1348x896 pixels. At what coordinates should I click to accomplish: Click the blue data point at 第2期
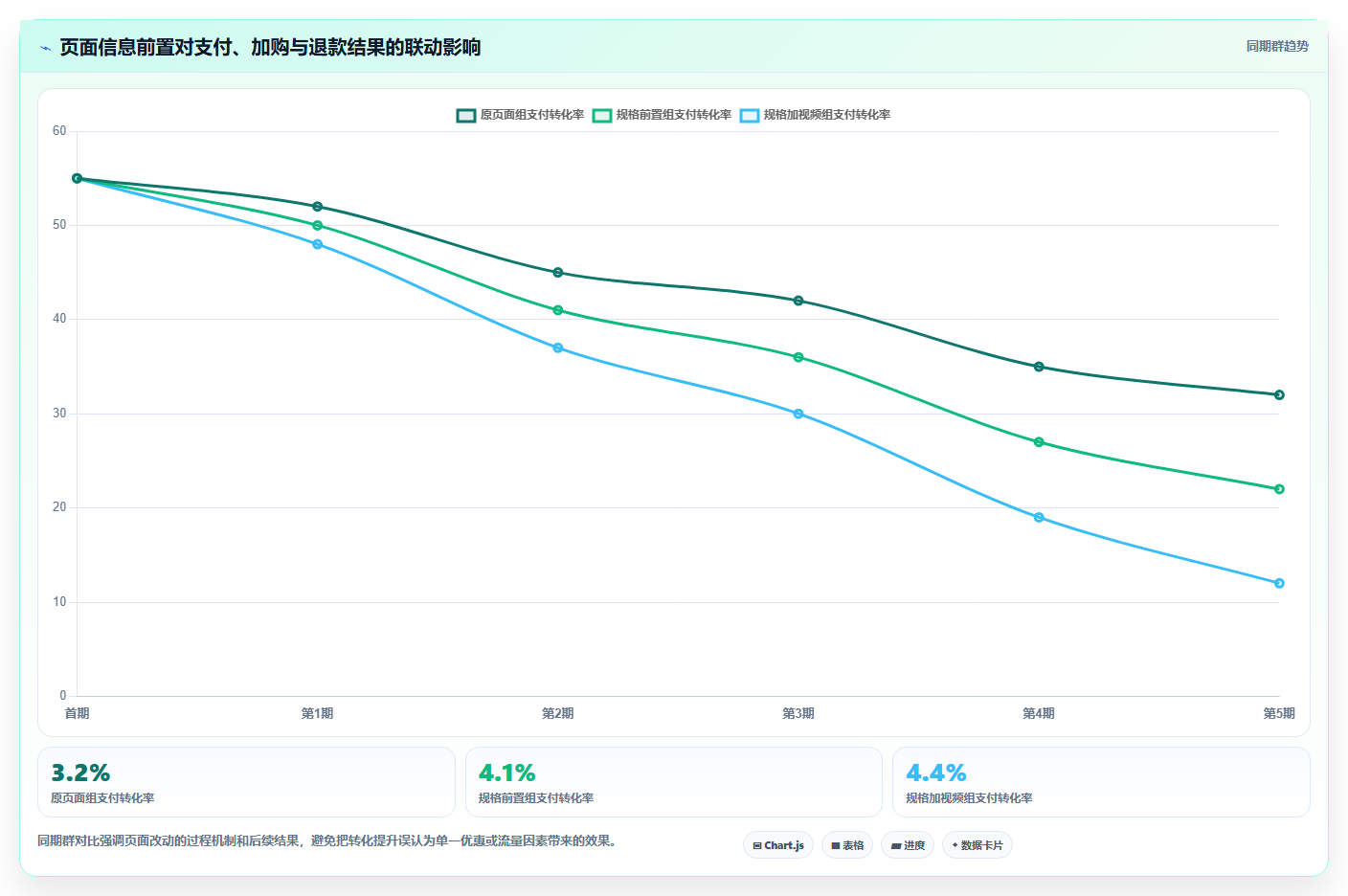558,347
